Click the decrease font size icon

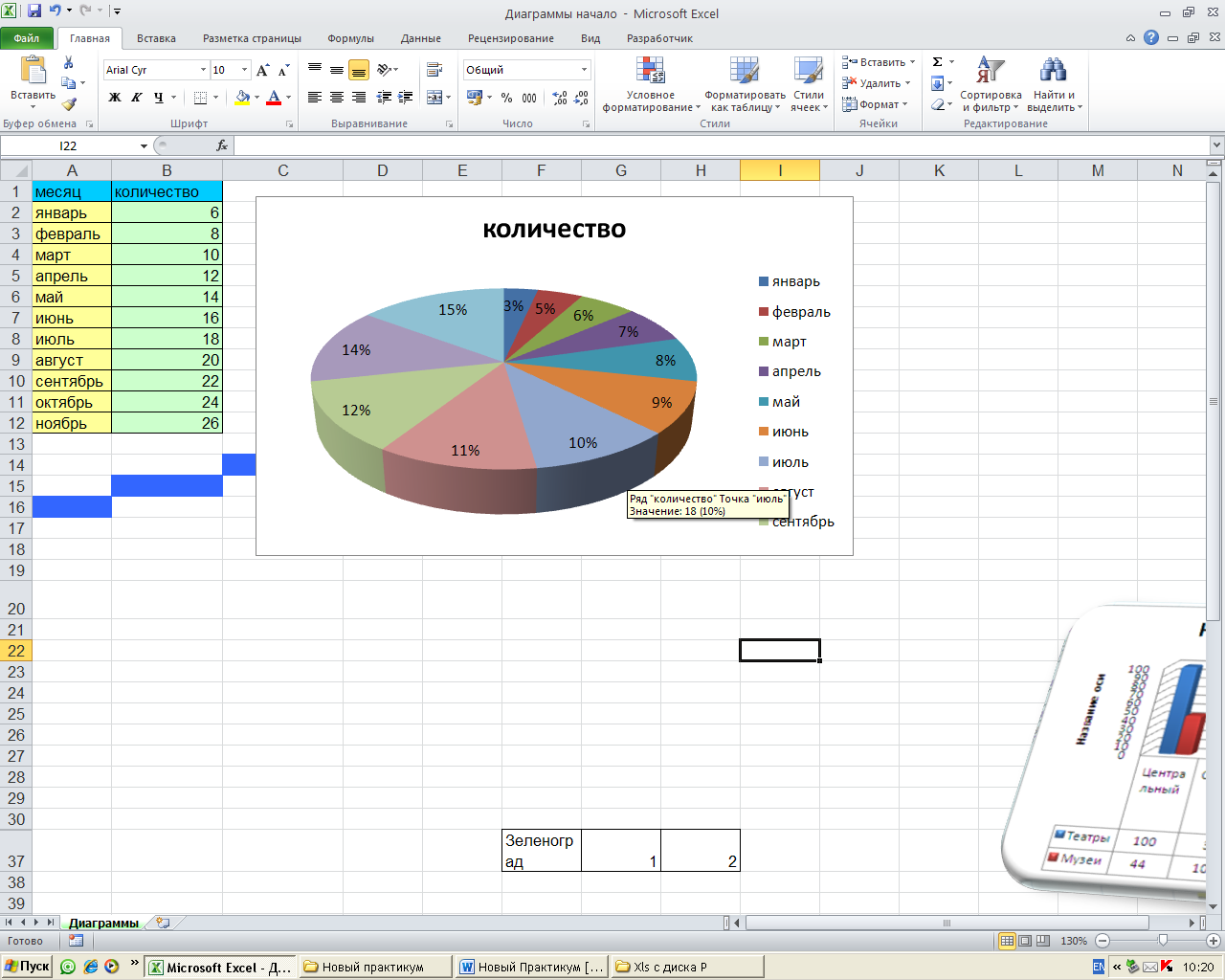point(283,70)
